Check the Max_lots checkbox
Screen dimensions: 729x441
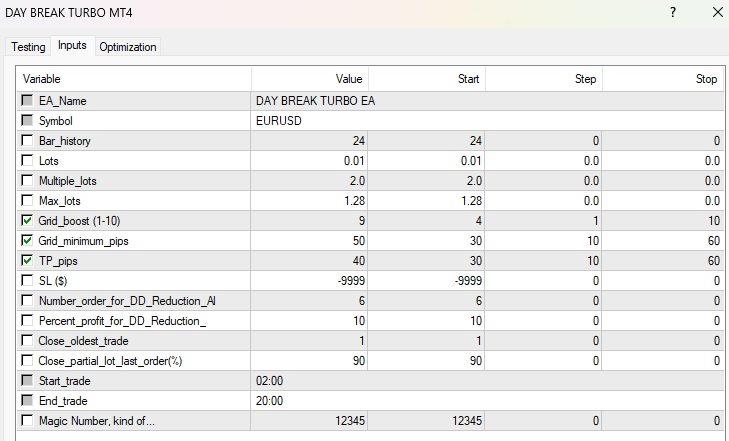pos(27,200)
